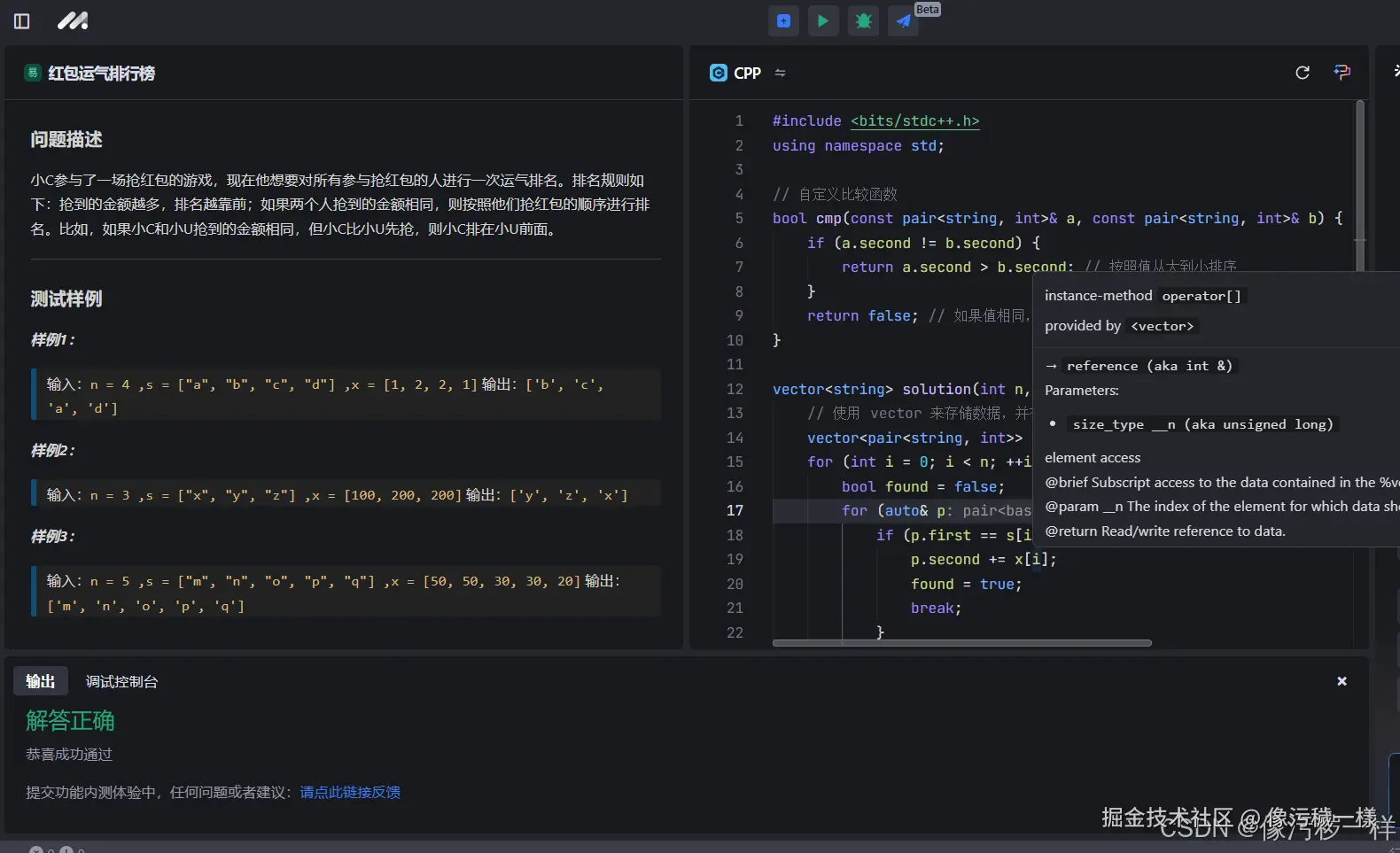Close the output panel
1400x853 pixels.
pos(1342,681)
